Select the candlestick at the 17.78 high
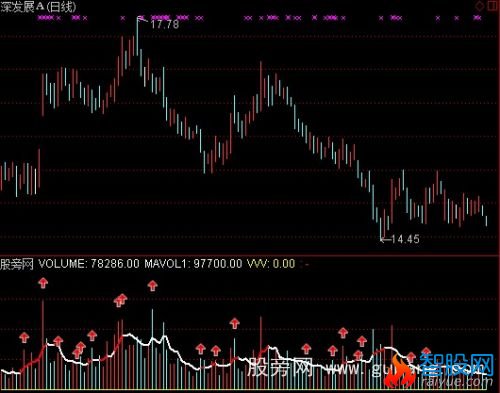 pyautogui.click(x=137, y=36)
